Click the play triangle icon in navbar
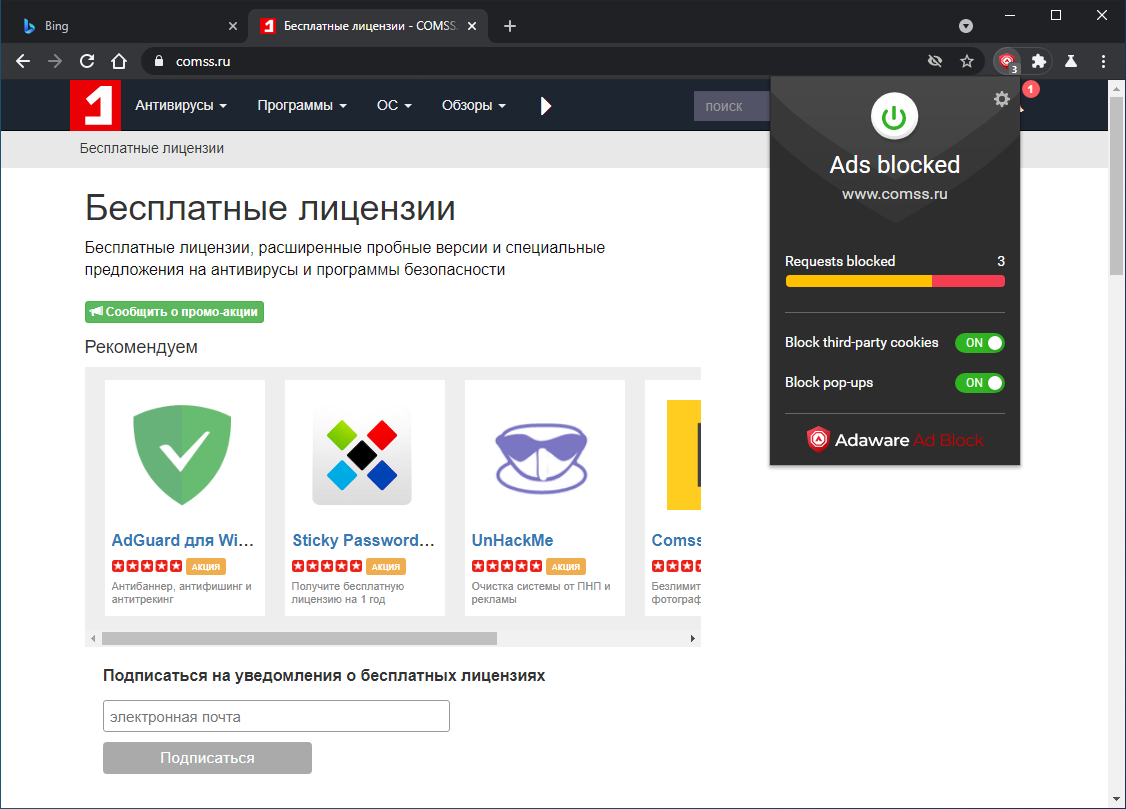 pyautogui.click(x=546, y=106)
